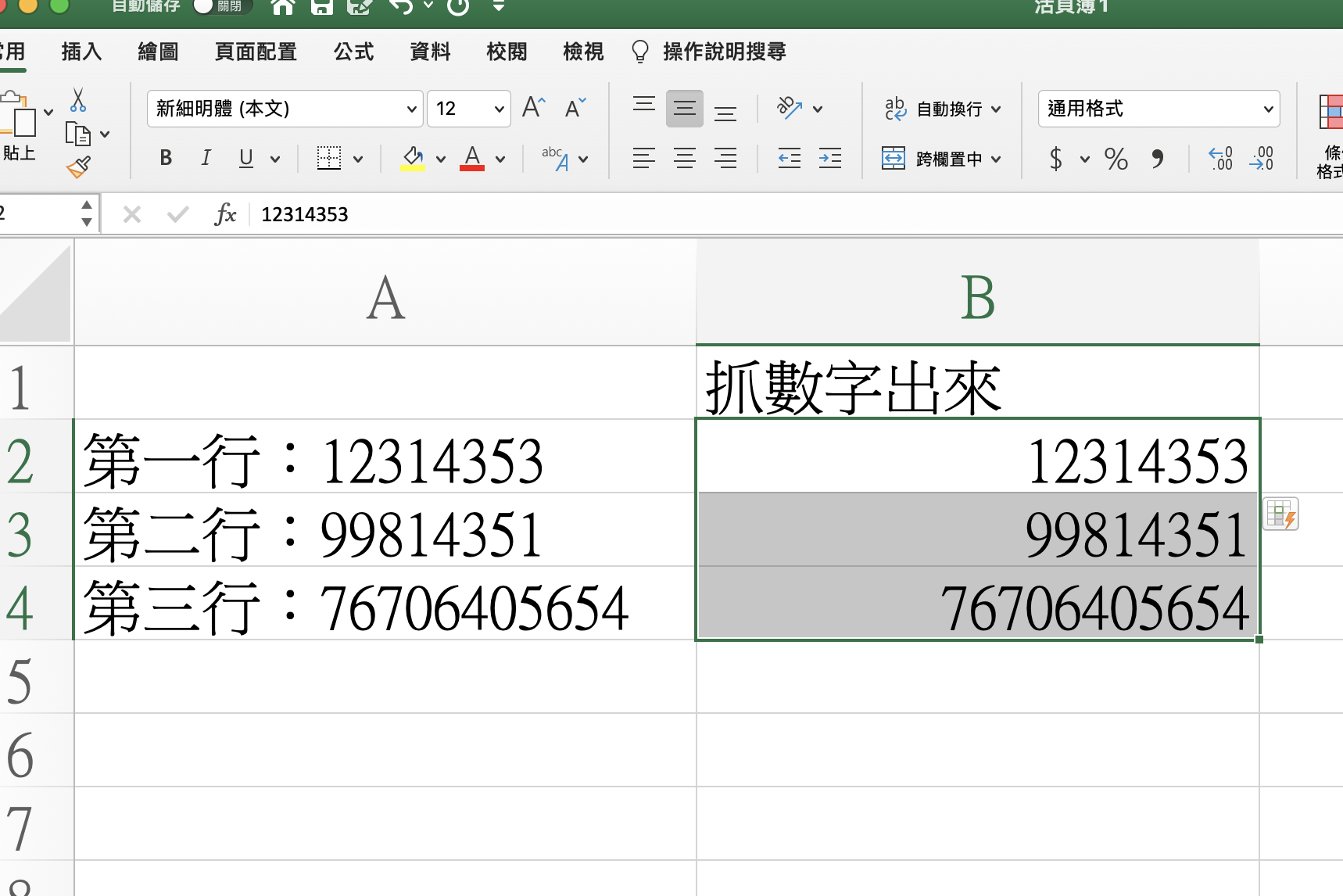The width and height of the screenshot is (1343, 896).
Task: Toggle italic formatting
Action: point(206,158)
